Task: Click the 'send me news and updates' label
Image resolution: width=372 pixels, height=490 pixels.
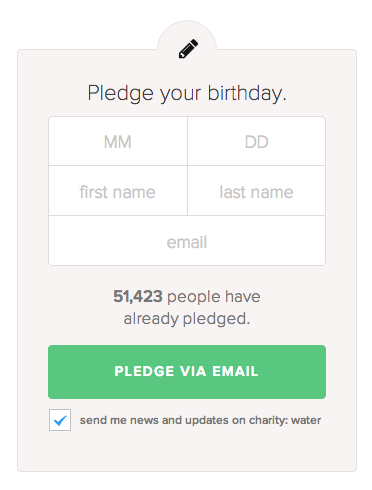Action: [200, 420]
